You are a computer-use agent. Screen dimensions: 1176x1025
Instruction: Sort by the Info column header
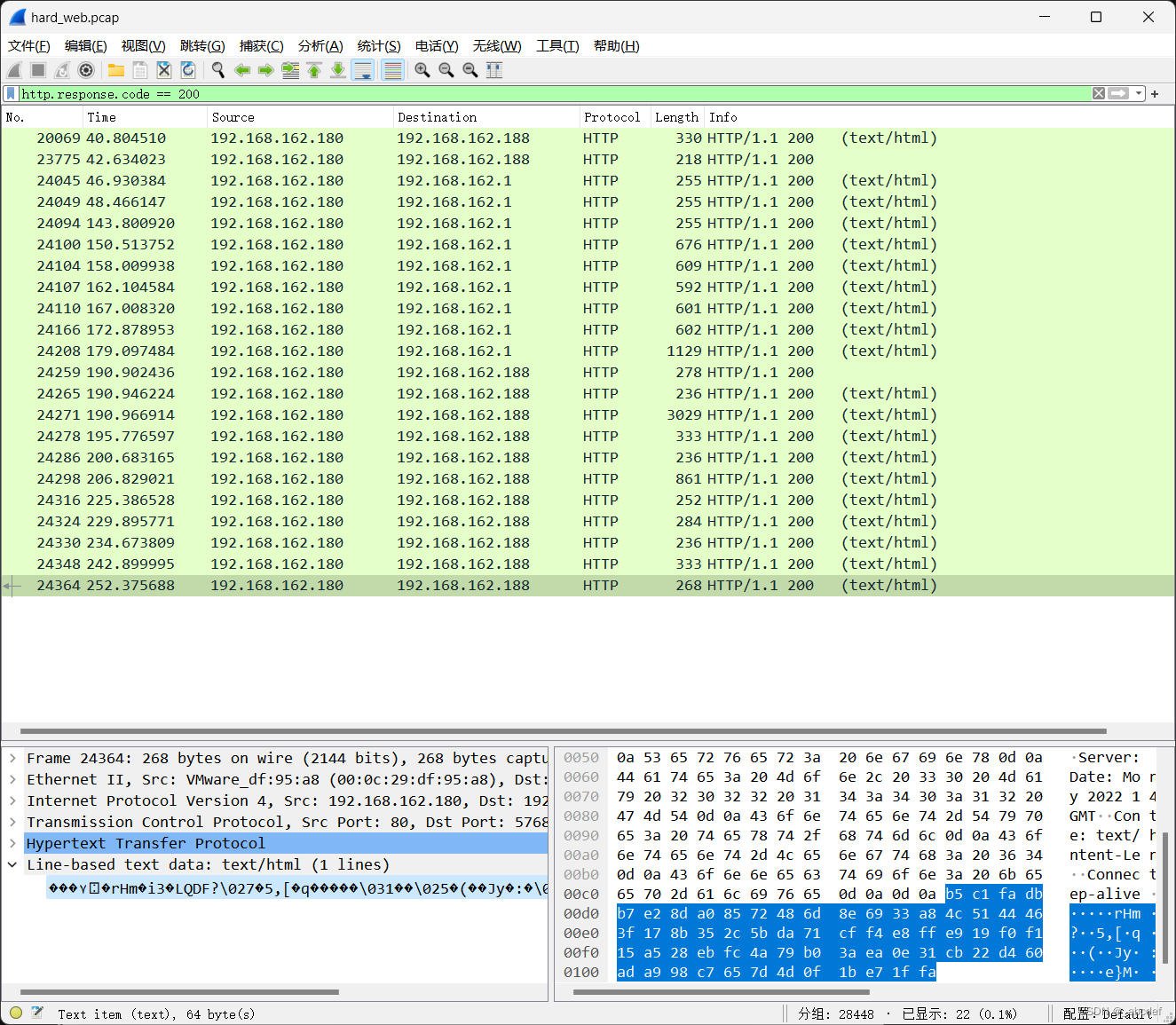939,117
